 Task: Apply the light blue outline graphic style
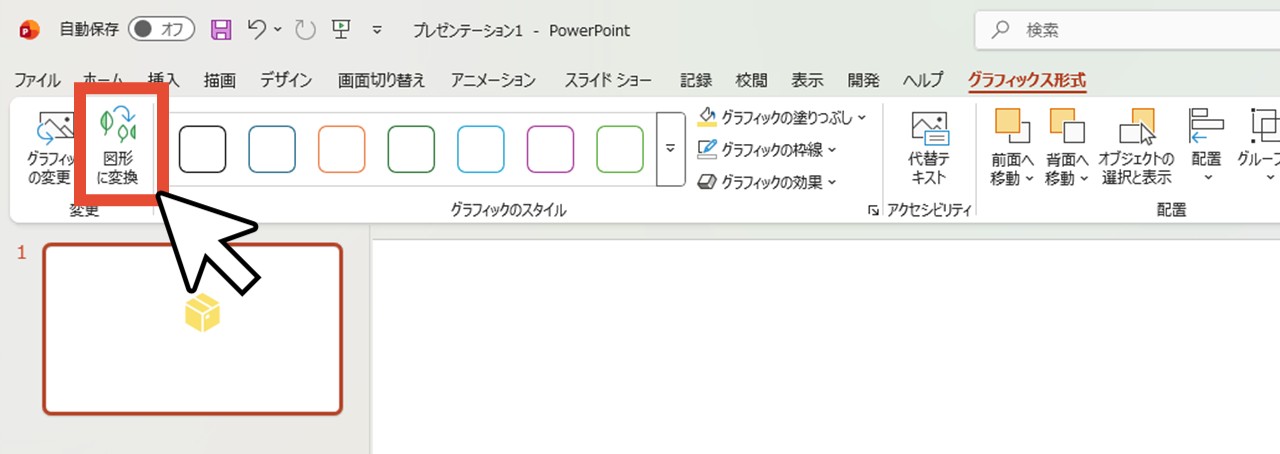click(x=481, y=150)
